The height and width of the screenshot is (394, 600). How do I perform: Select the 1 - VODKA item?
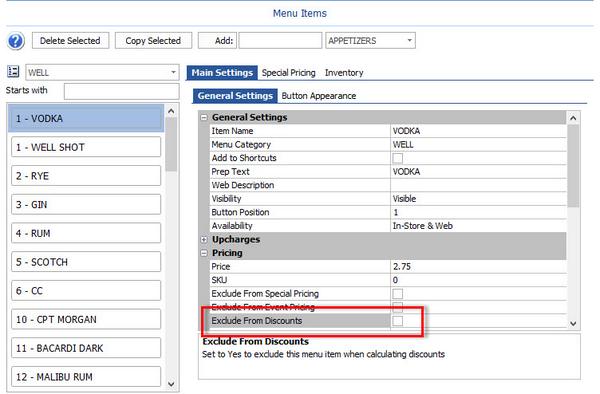tap(86, 119)
